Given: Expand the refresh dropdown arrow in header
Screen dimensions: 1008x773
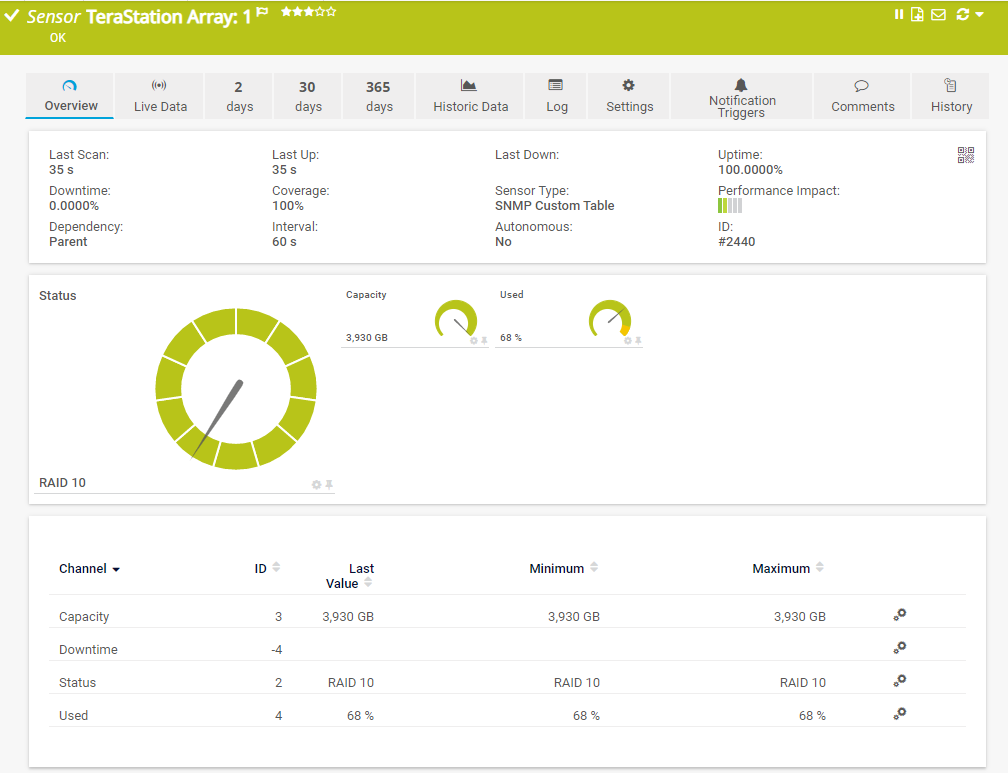Looking at the screenshot, I should (979, 15).
